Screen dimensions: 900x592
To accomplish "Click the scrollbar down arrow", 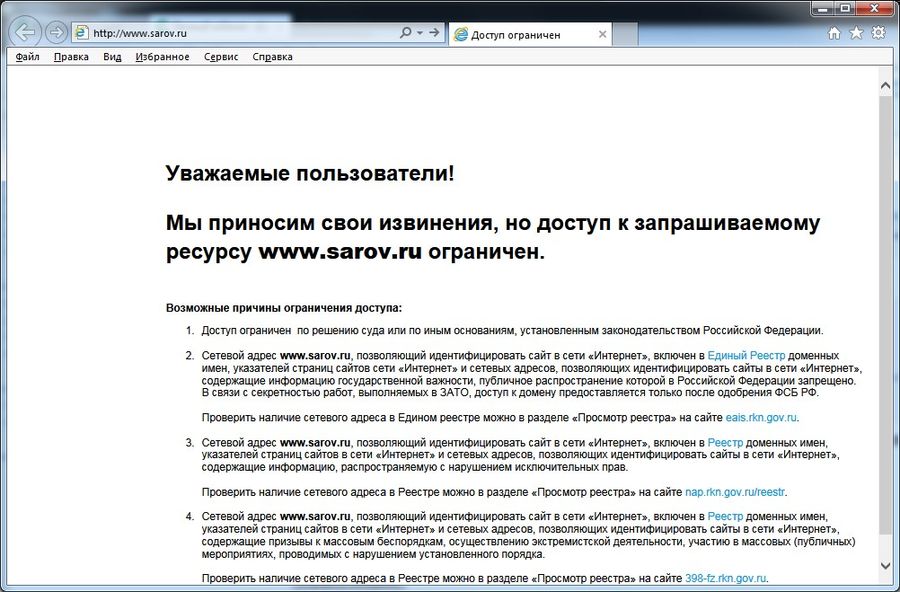I will [886, 566].
